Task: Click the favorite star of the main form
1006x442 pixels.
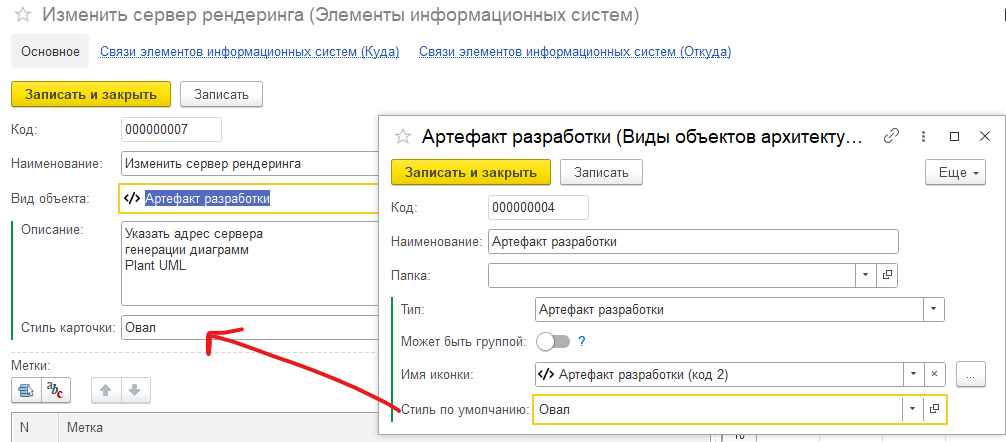Action: pos(22,16)
